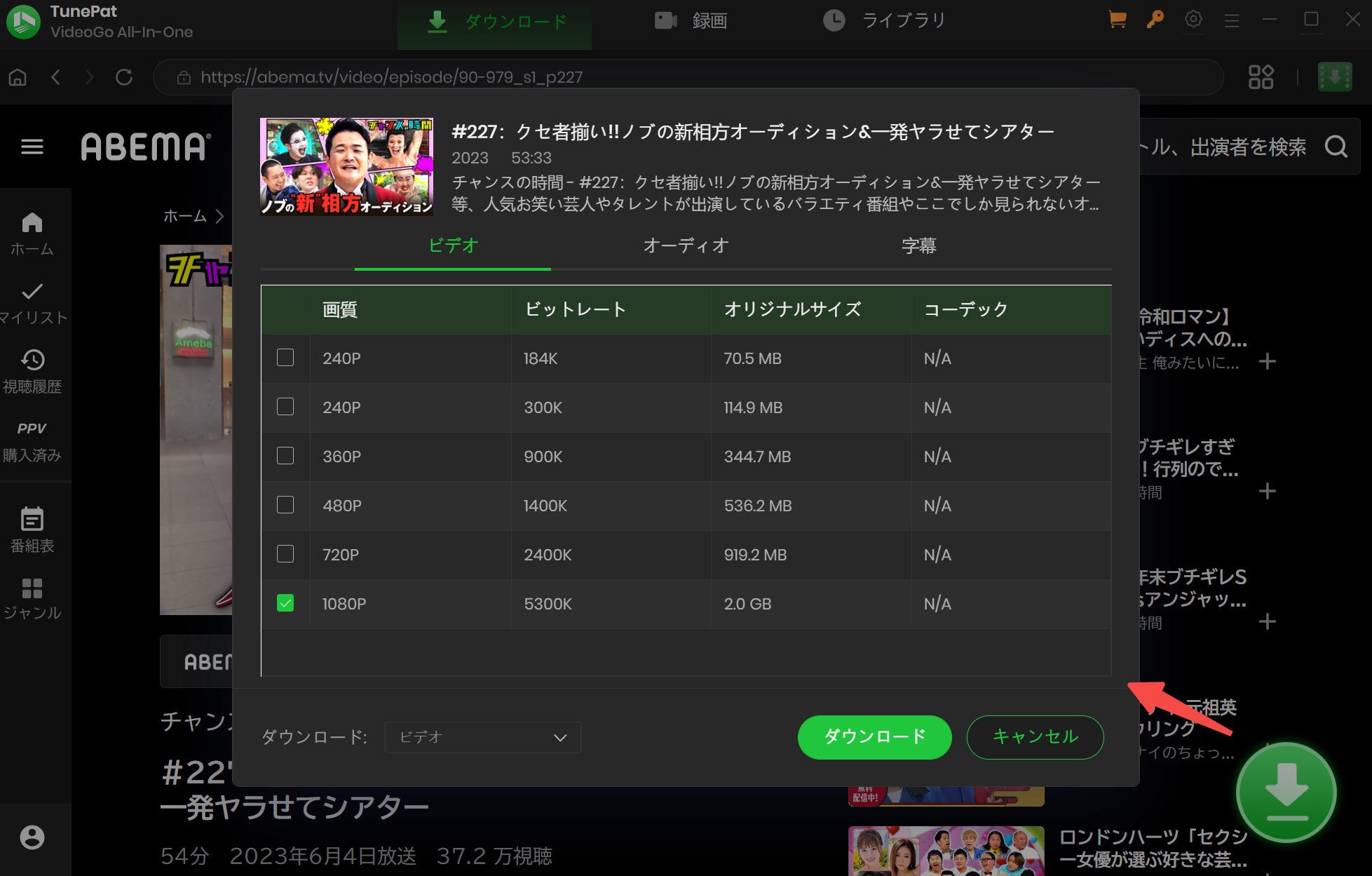Open the ダウンロード type dropdown showing ビデオ
The image size is (1372, 876).
pyautogui.click(x=482, y=737)
